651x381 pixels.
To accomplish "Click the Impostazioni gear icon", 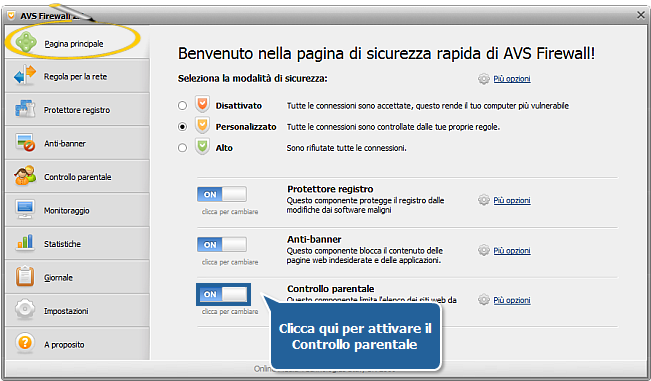I will 25,310.
